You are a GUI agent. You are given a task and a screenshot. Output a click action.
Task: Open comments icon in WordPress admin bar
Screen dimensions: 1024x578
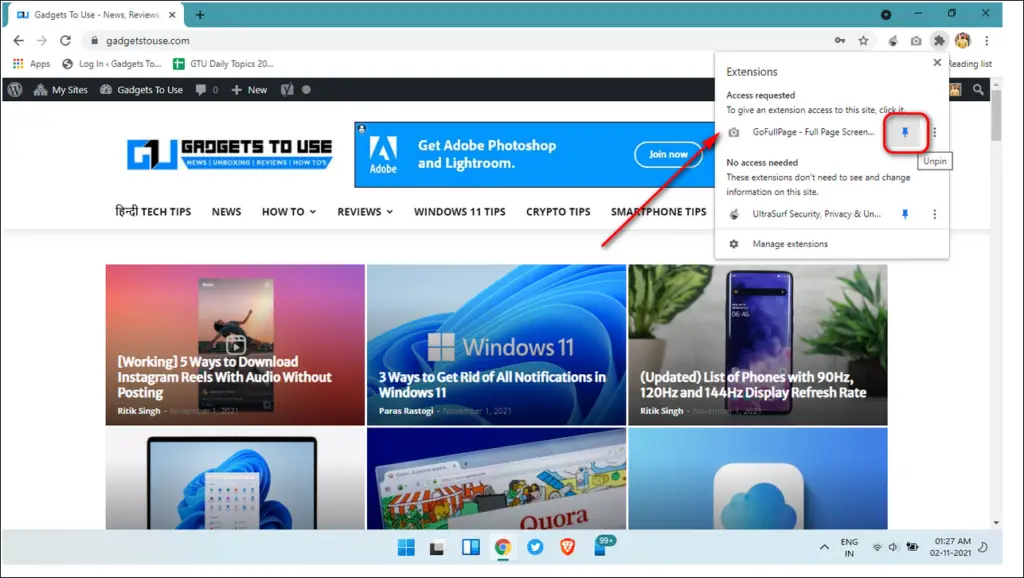(206, 89)
